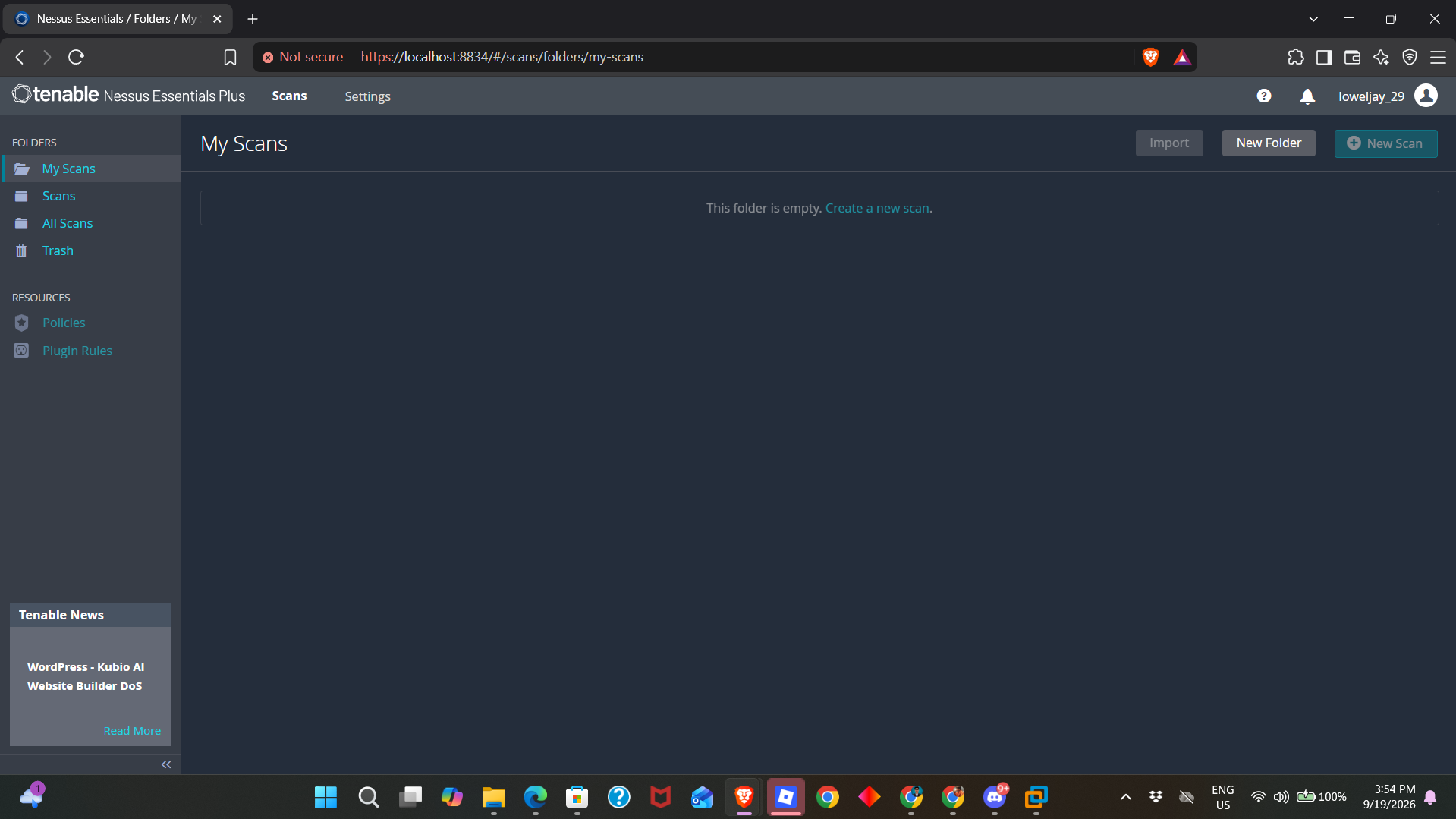Click the New Folder button
The height and width of the screenshot is (819, 1456).
pos(1269,143)
